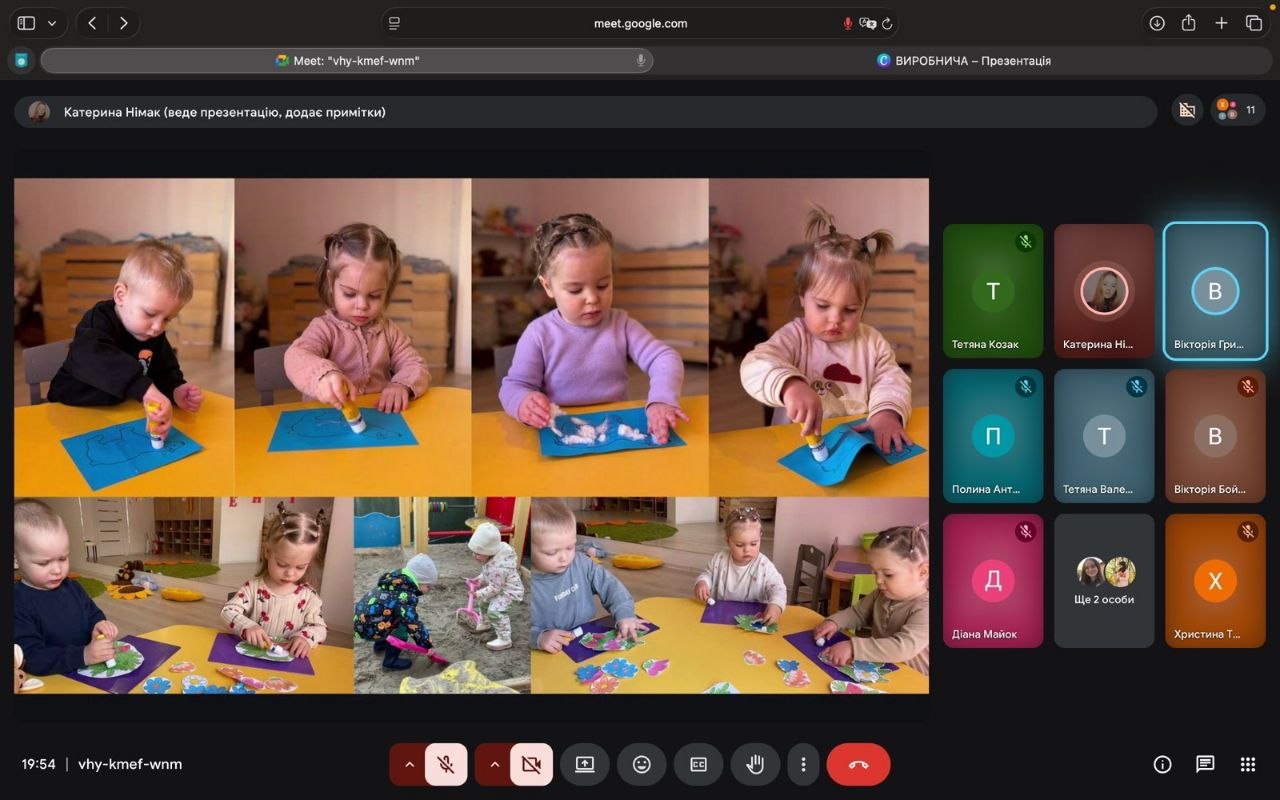Click the meet.google.com address bar

click(640, 23)
